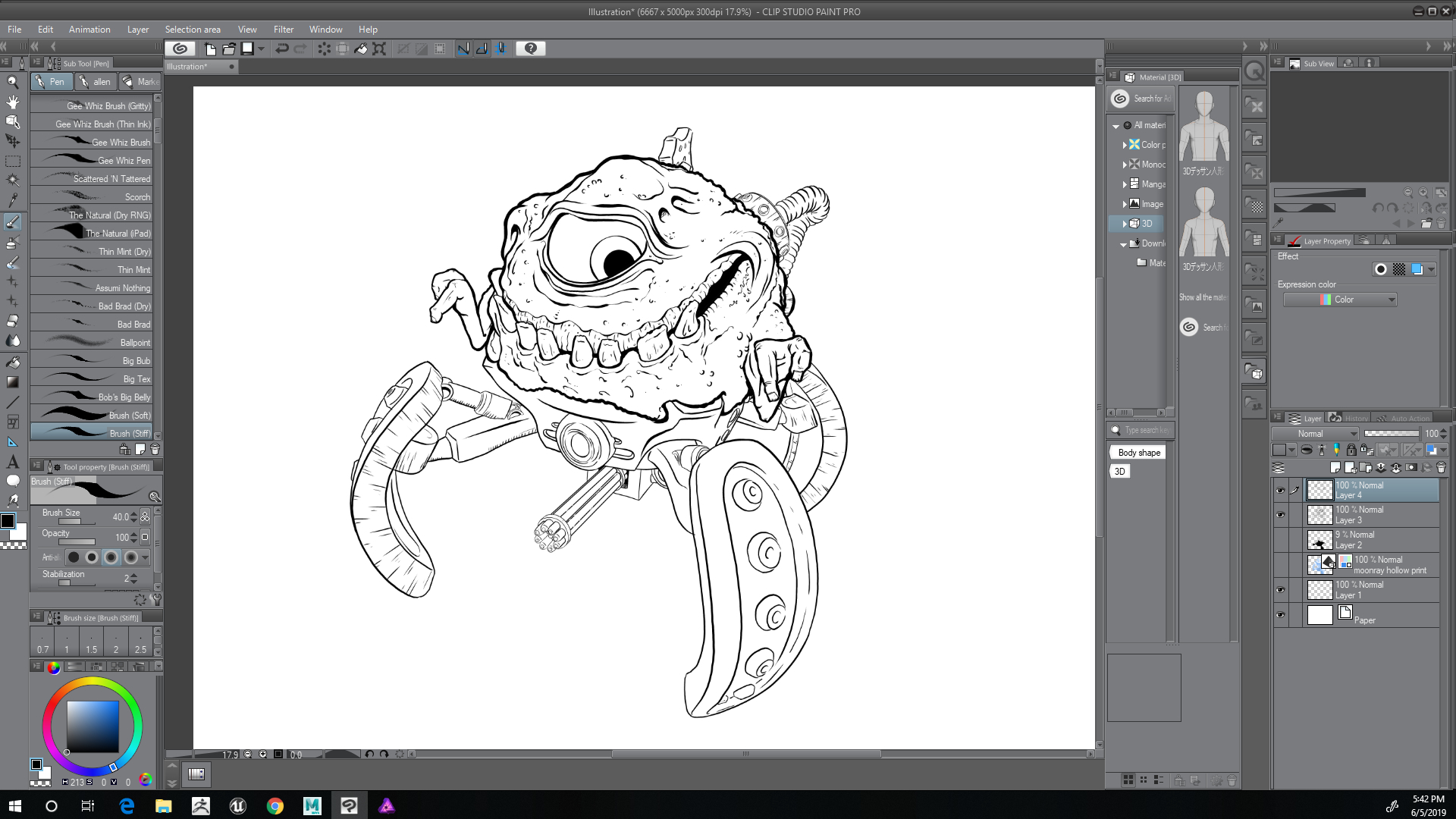This screenshot has width=1456, height=819.
Task: Click the Undo arrow in command bar
Action: (282, 49)
